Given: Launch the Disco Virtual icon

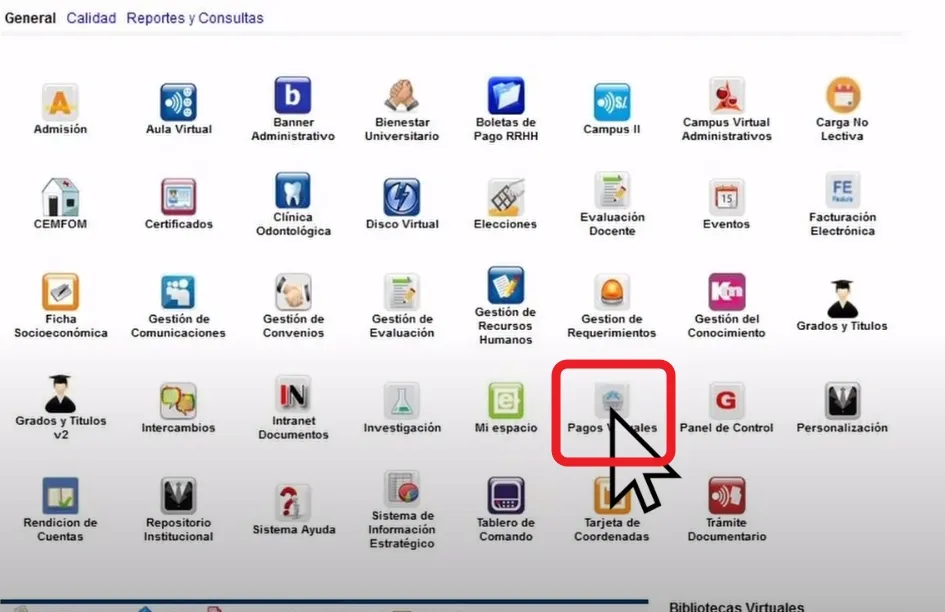Looking at the screenshot, I should tap(401, 197).
